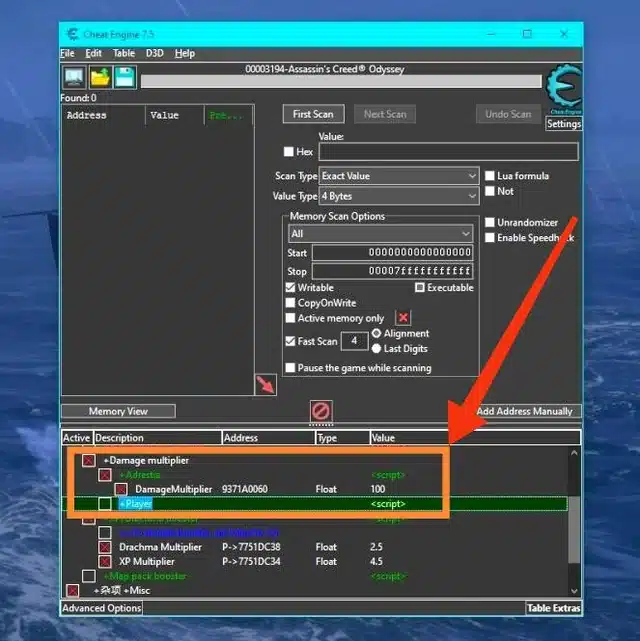Viewport: 640px width, 641px height.
Task: Click Cheat Engine title bar app icon
Action: (x=72, y=34)
